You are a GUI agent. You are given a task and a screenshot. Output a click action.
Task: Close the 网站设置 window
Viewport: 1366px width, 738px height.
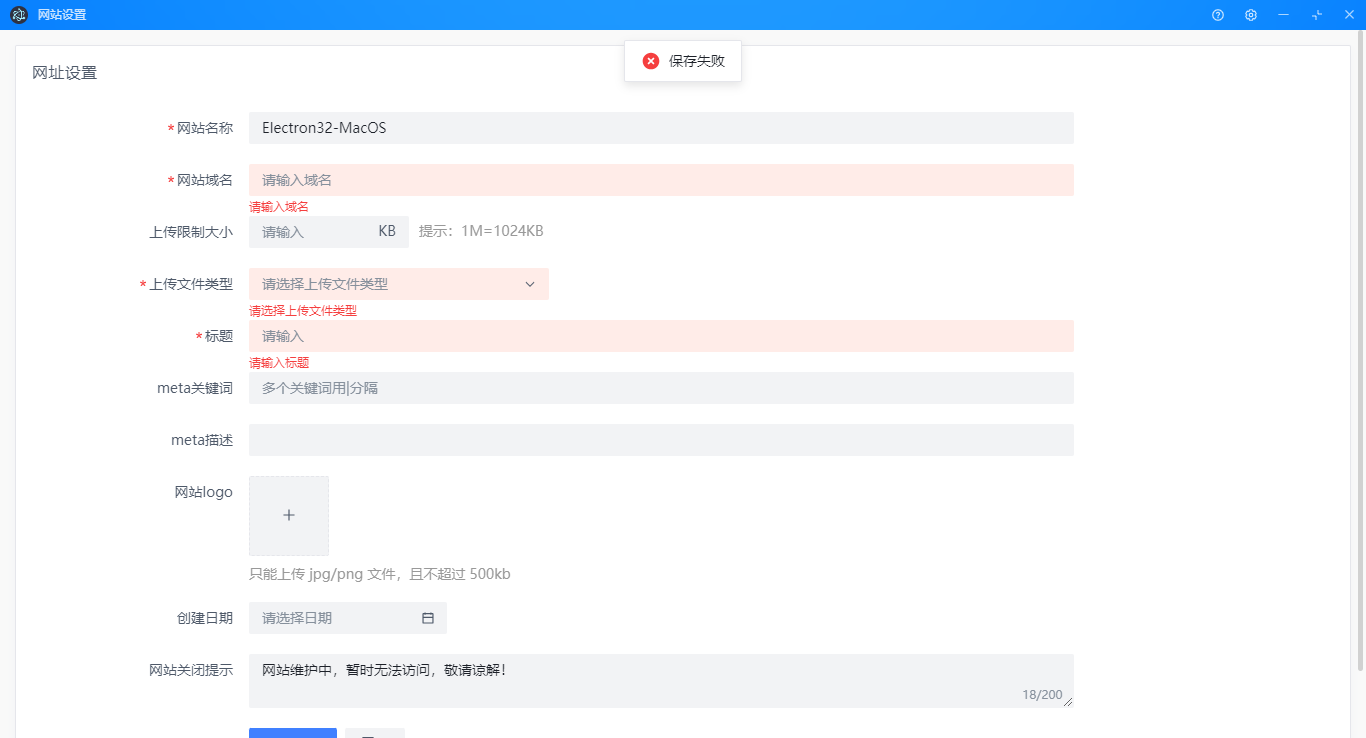coord(1348,15)
